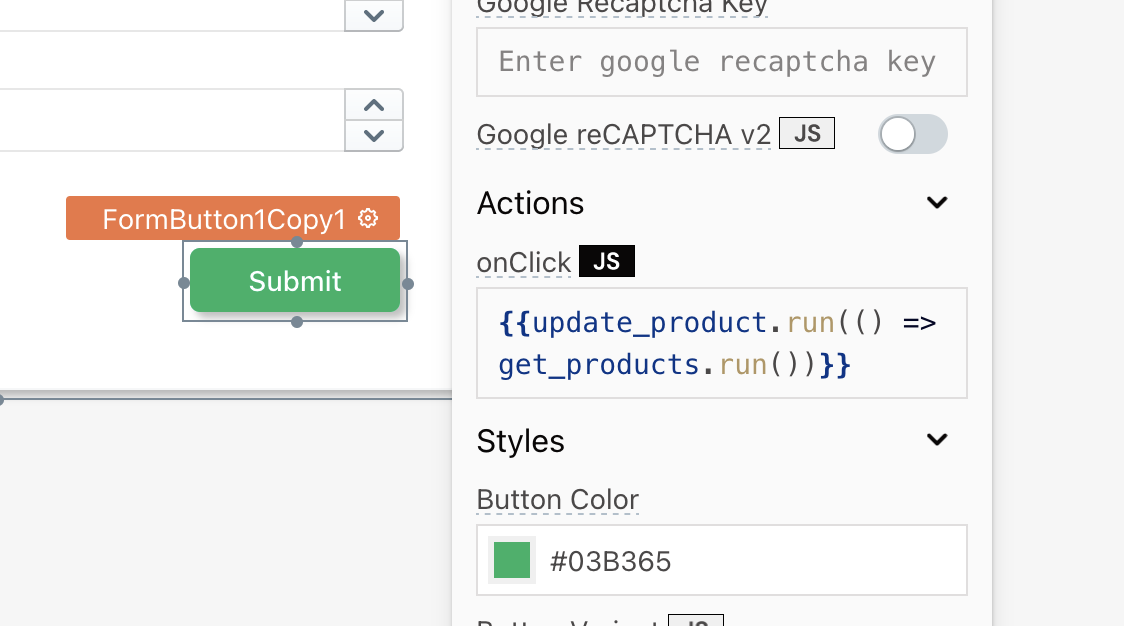This screenshot has width=1124, height=626.
Task: Click the Enter google recaptcha key input
Action: tap(721, 61)
